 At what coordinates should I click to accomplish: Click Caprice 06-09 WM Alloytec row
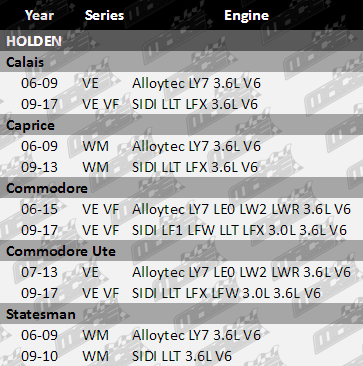tap(181, 146)
